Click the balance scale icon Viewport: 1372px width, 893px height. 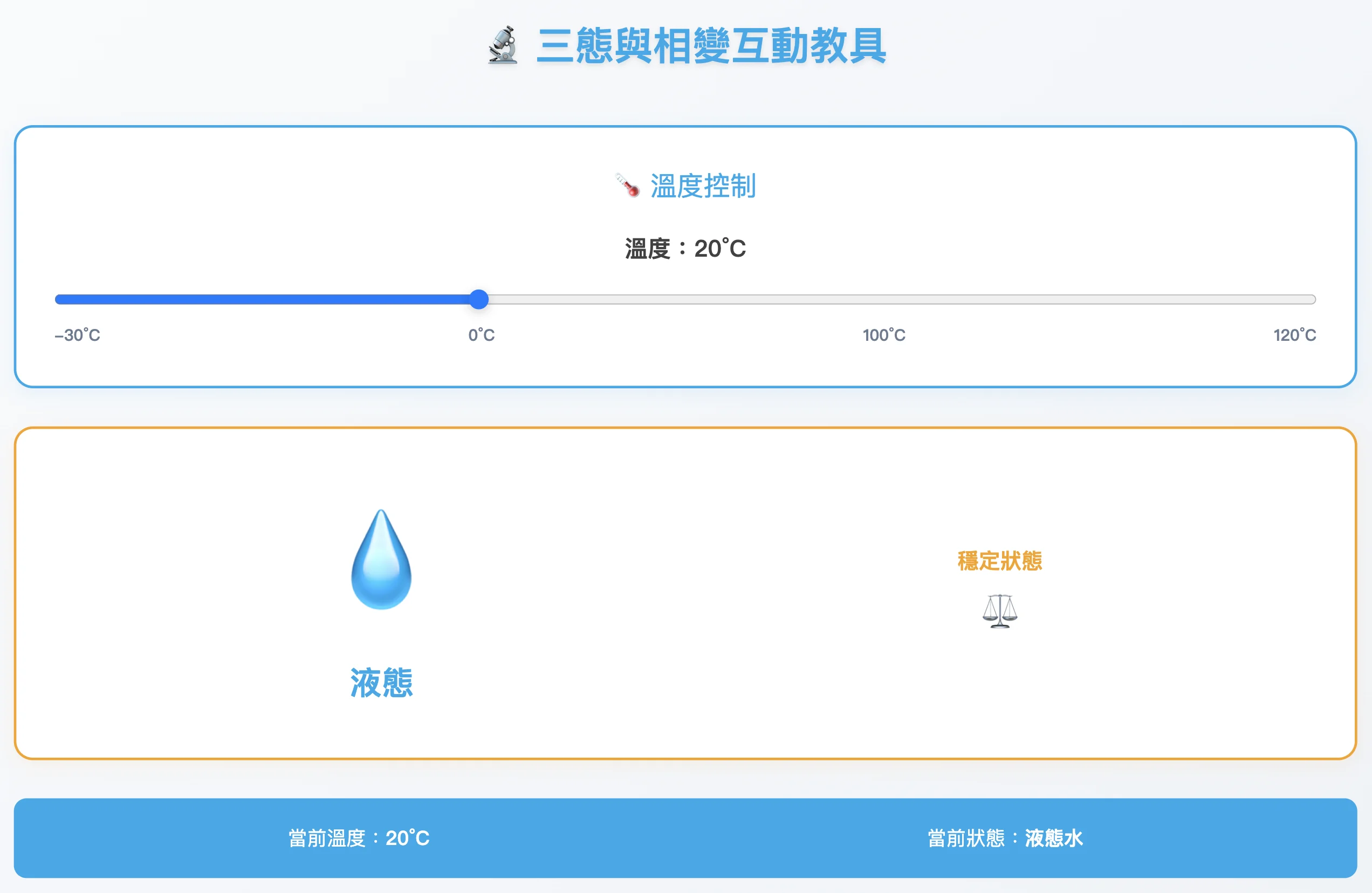click(x=999, y=611)
